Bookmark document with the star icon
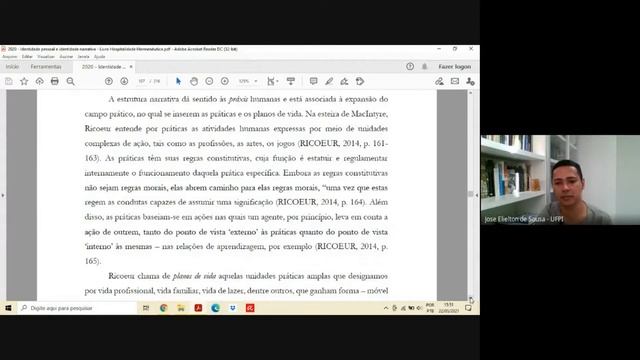Image resolution: width=640 pixels, height=360 pixels. point(24,81)
